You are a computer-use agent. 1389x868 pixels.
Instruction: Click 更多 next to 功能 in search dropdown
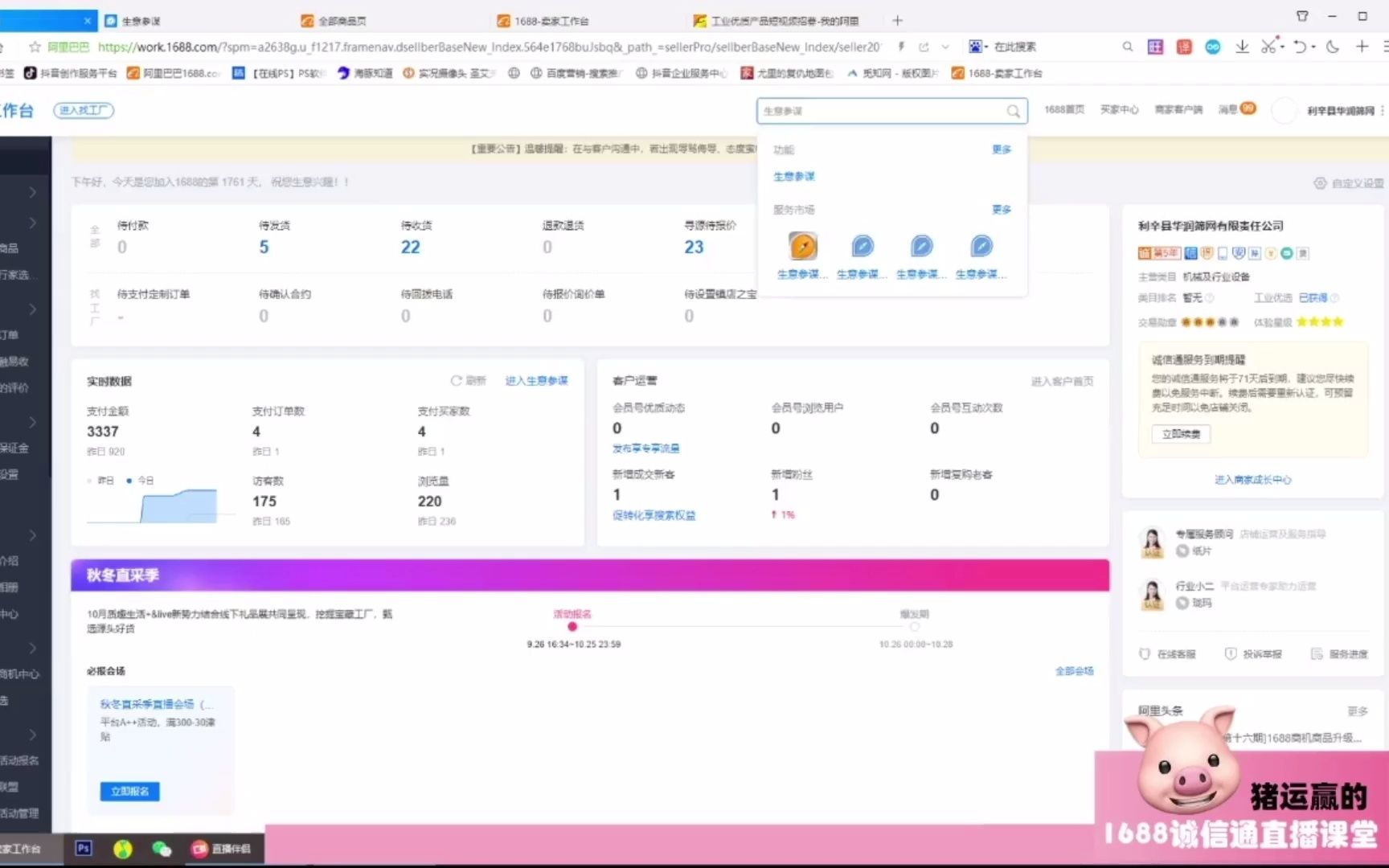(1001, 149)
